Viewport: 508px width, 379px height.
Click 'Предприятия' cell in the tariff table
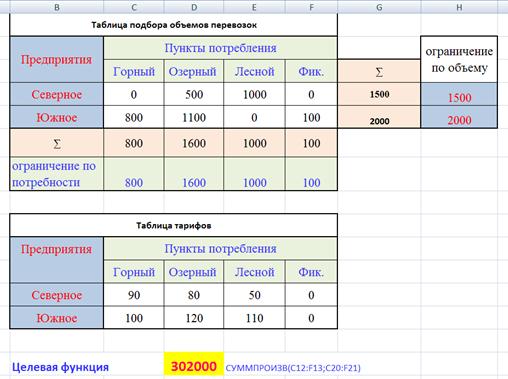tap(57, 260)
